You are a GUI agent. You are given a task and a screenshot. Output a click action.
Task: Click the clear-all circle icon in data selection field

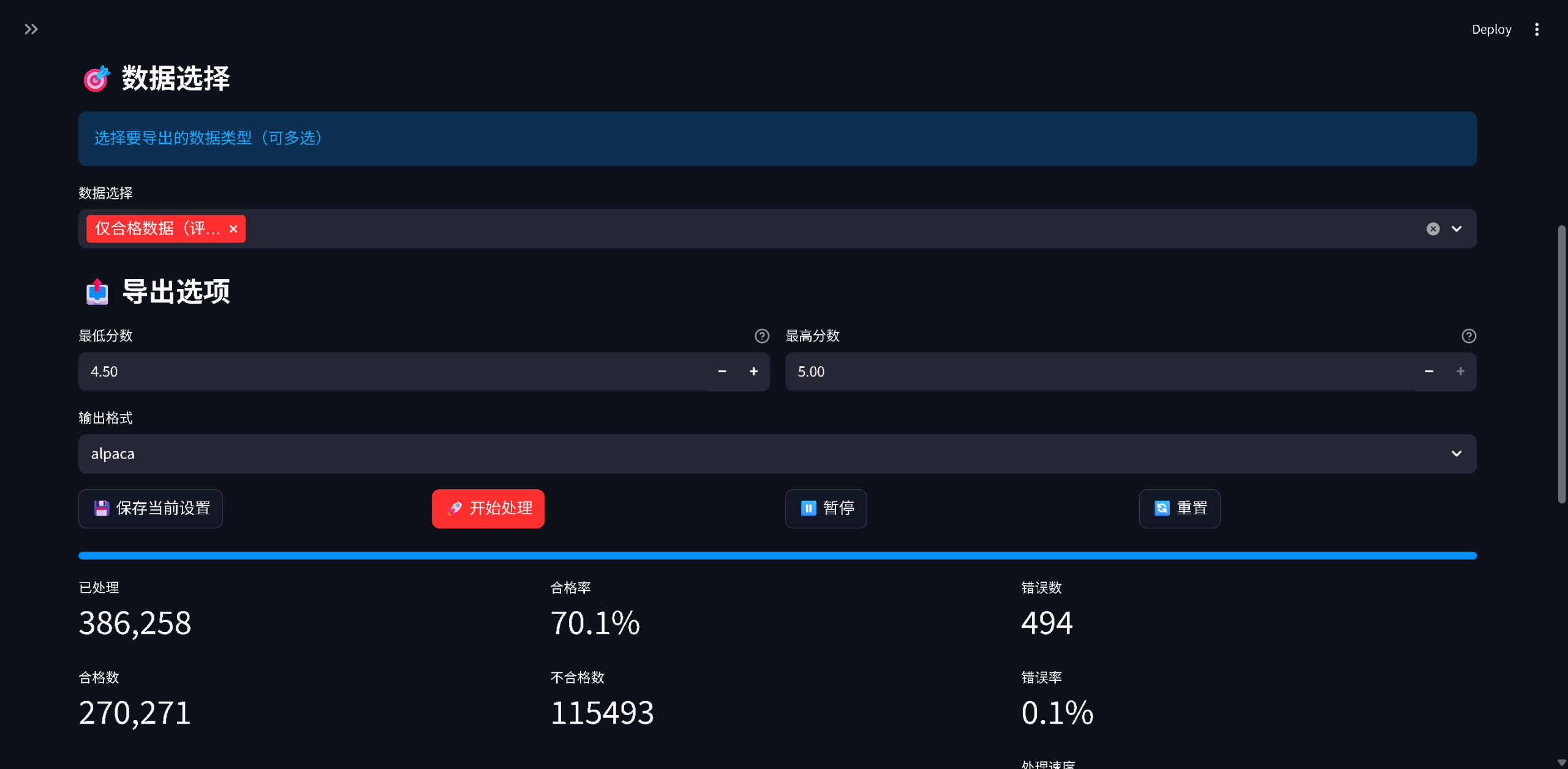(x=1432, y=228)
